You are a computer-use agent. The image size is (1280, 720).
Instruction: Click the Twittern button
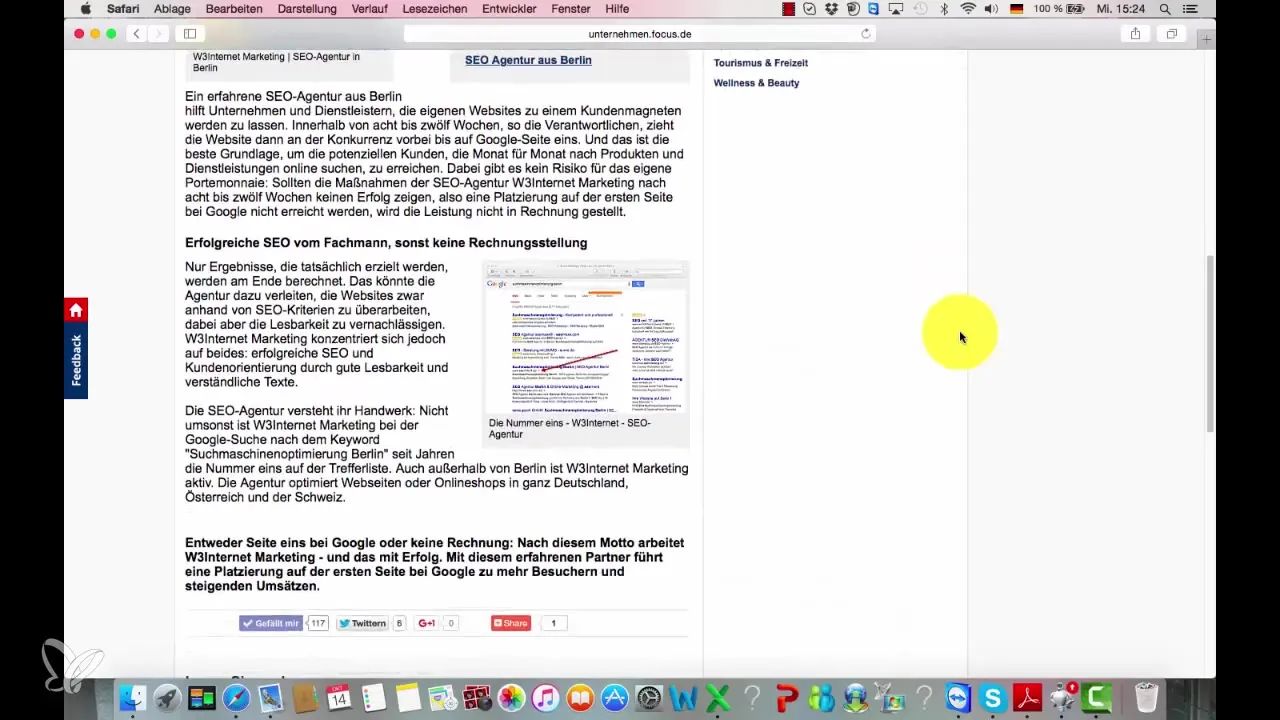[x=362, y=623]
